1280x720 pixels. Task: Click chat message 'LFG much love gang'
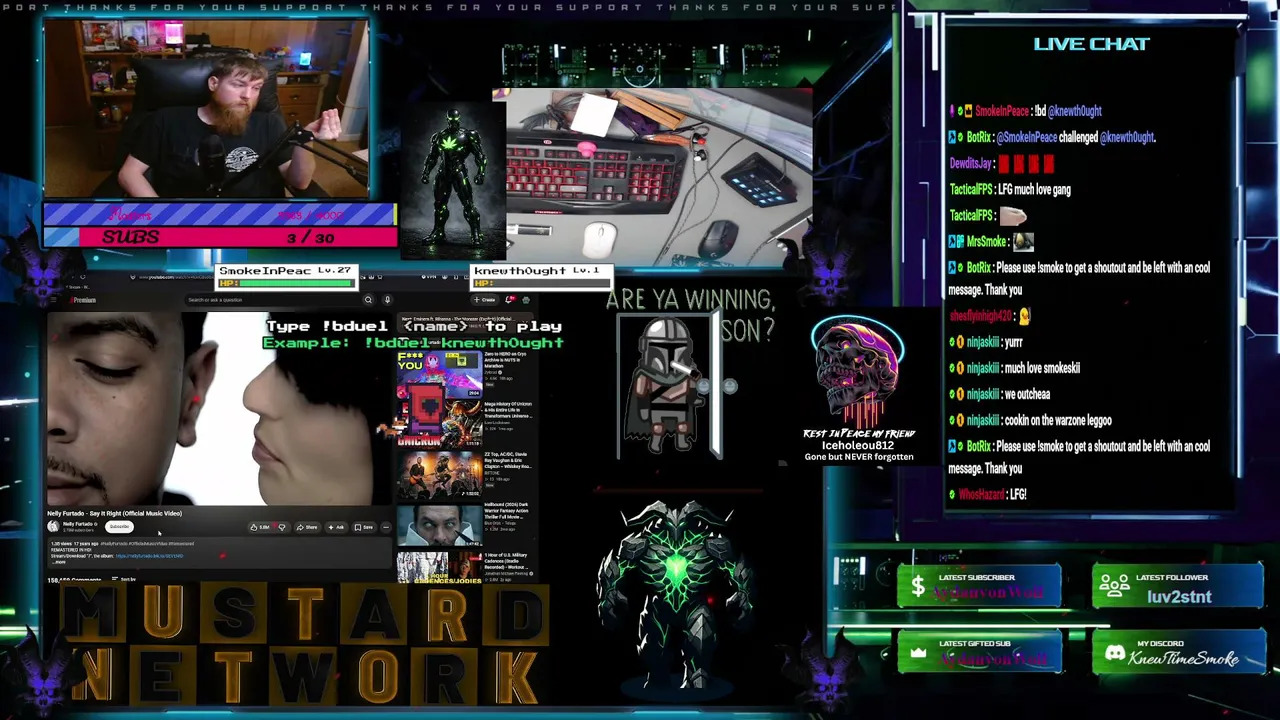[1034, 189]
